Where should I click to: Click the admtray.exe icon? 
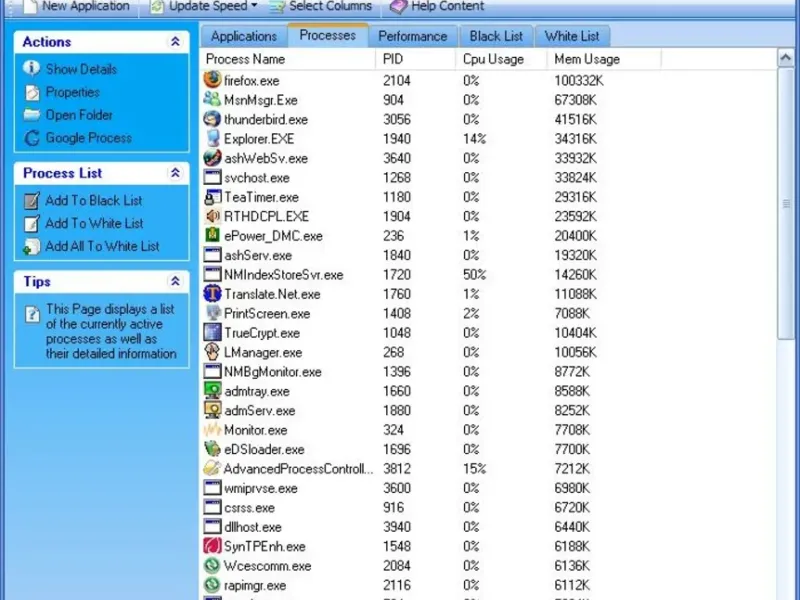pyautogui.click(x=212, y=390)
